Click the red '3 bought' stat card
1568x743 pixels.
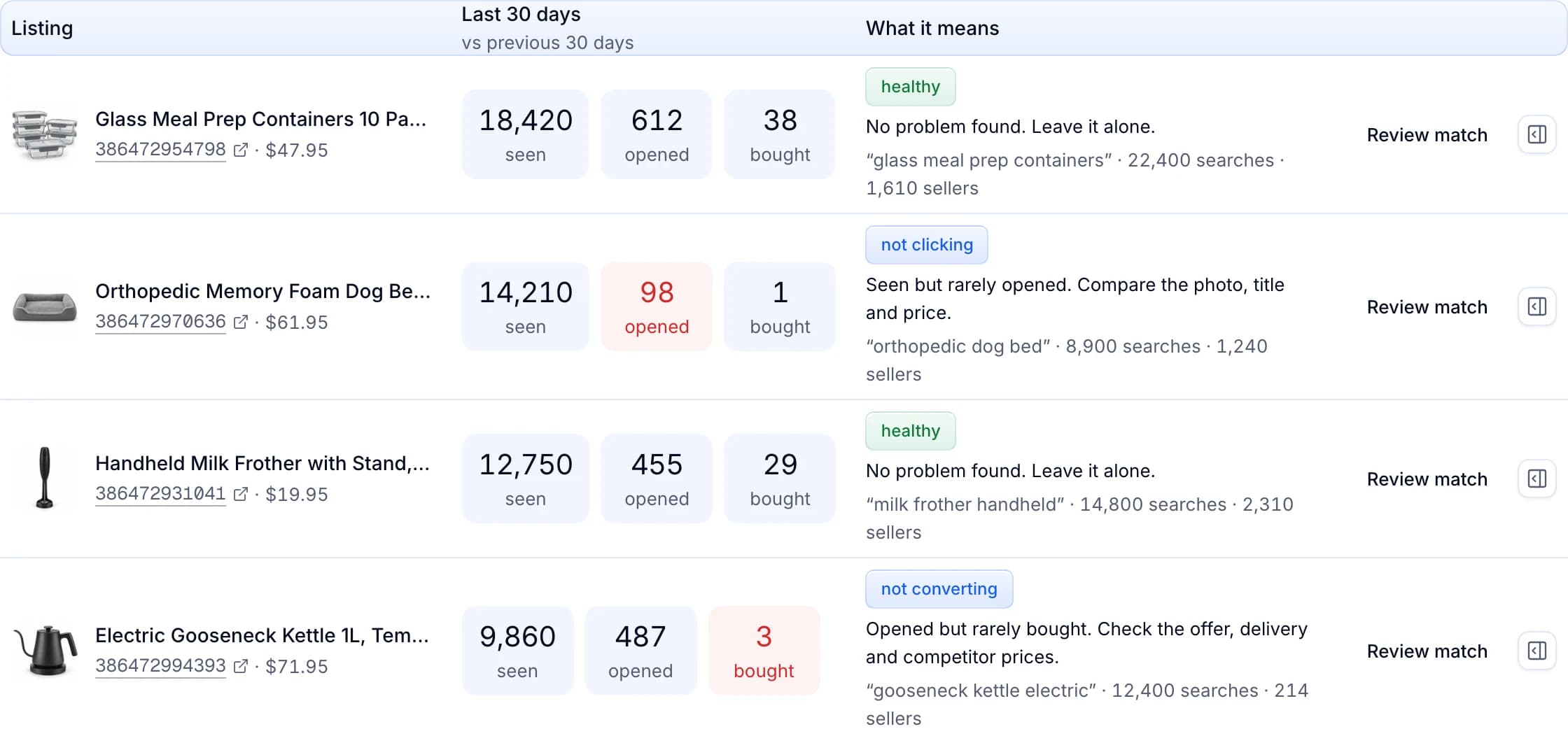pos(764,651)
